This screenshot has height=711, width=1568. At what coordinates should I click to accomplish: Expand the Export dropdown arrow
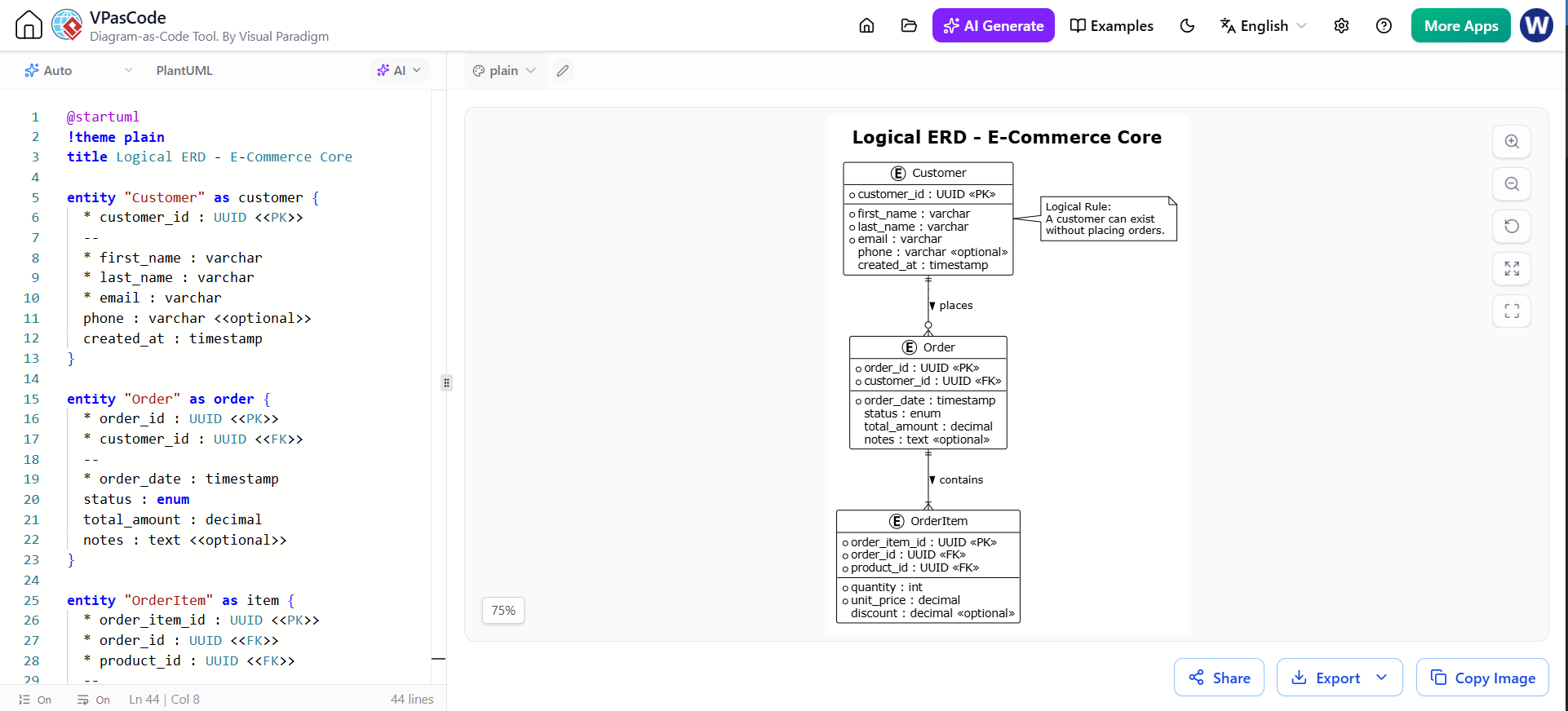click(x=1382, y=678)
